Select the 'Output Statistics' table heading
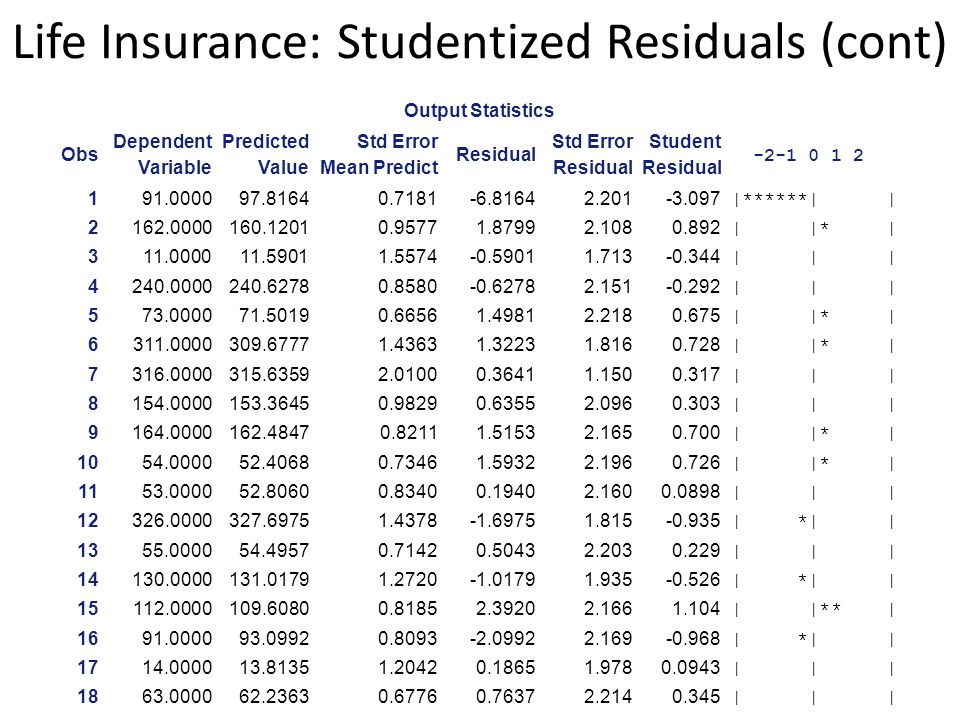The height and width of the screenshot is (720, 960). [x=479, y=110]
